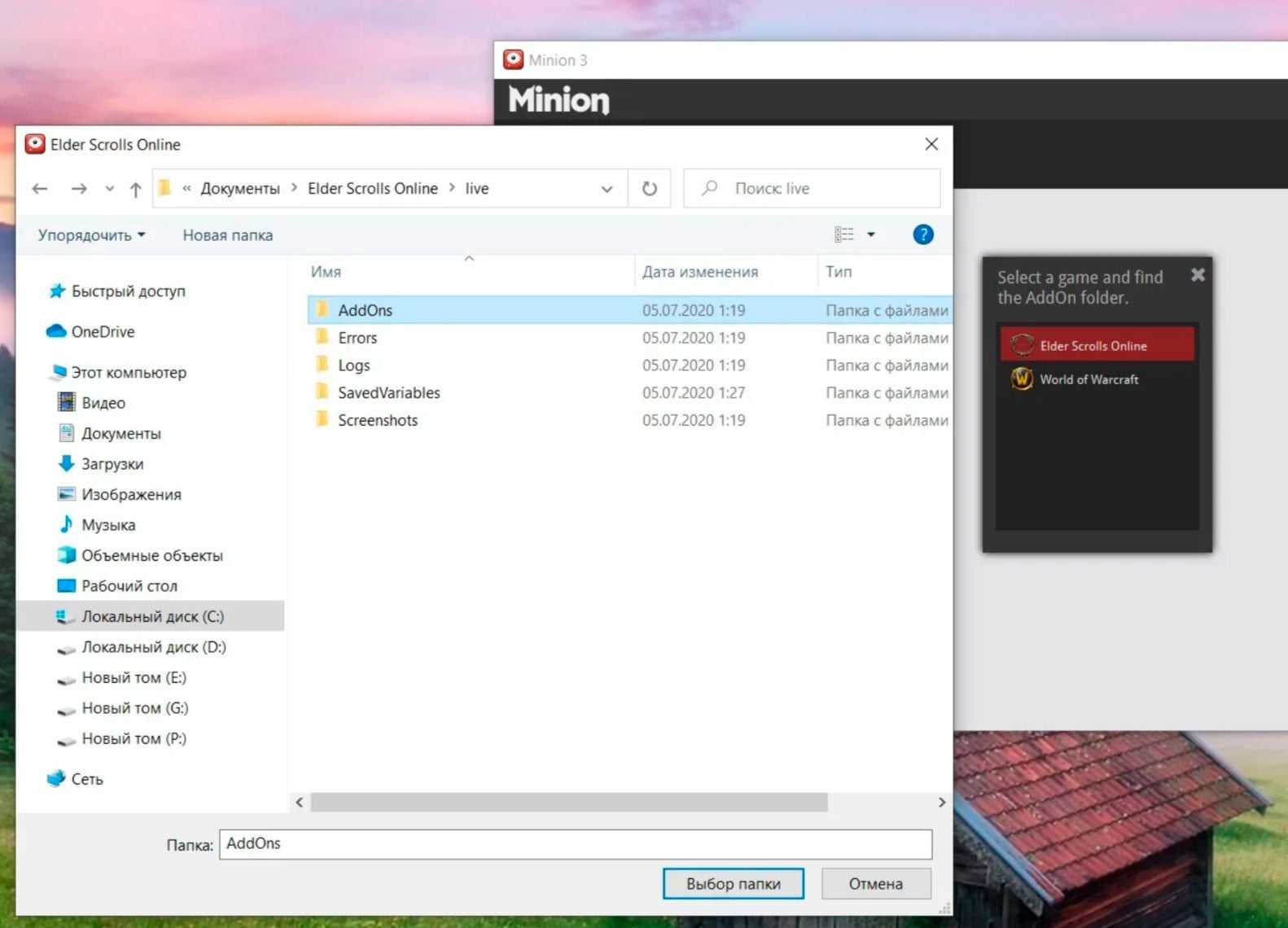Expand the recent locations dropdown arrow
The width and height of the screenshot is (1288, 928).
pos(109,189)
